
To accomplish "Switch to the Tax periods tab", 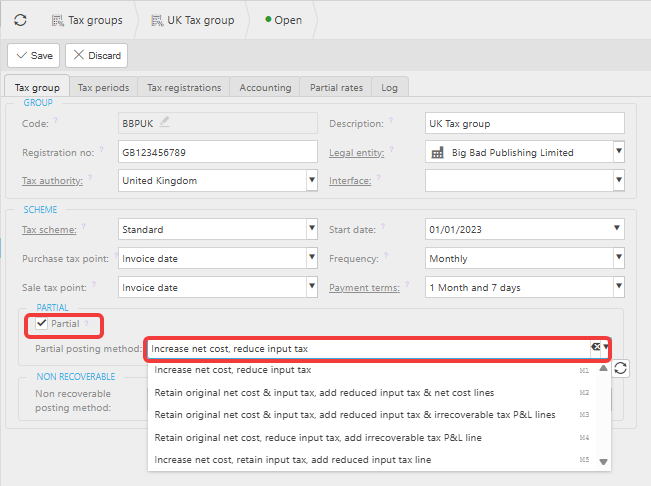I will coord(103,87).
